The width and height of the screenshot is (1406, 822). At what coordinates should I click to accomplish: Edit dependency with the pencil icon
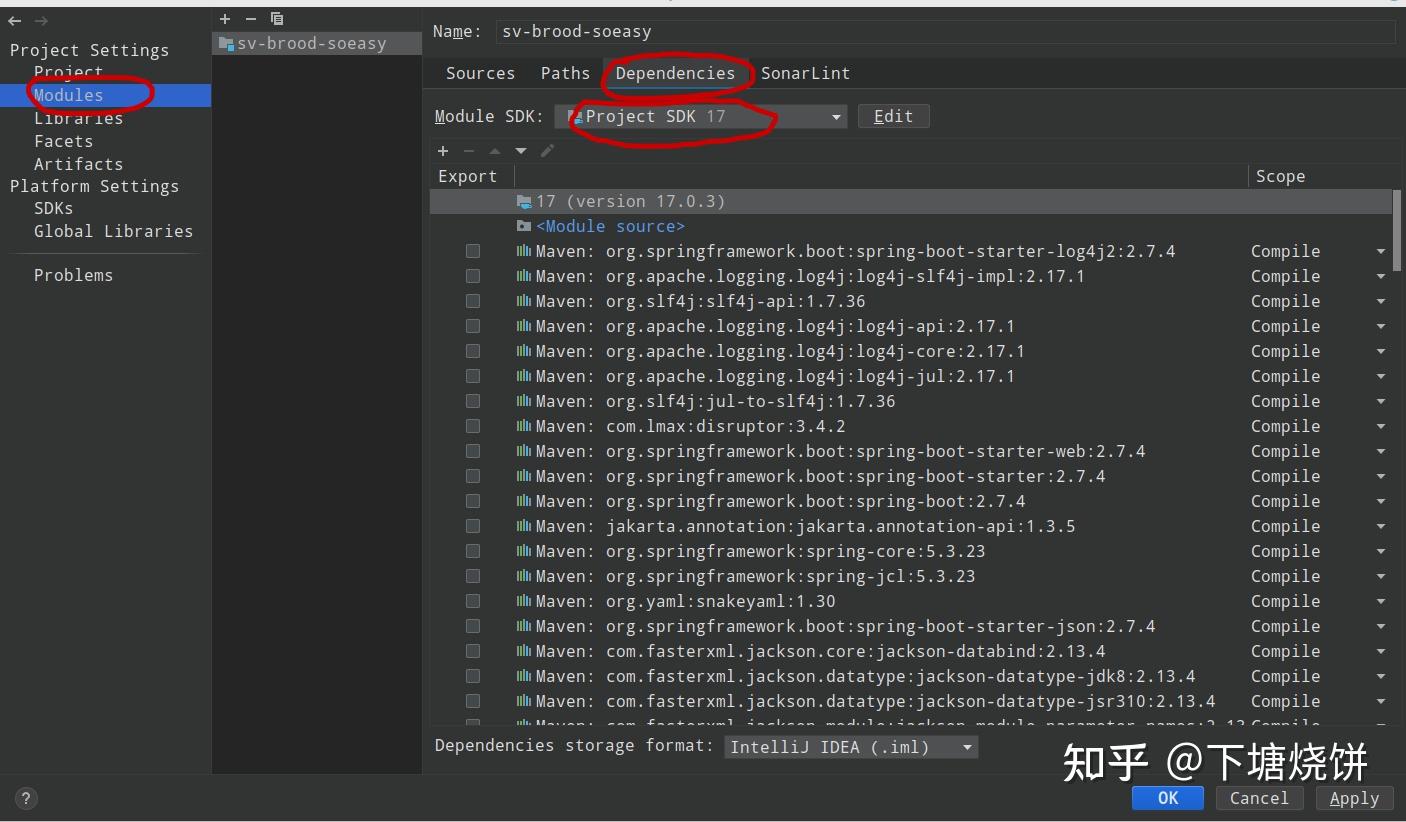546,151
